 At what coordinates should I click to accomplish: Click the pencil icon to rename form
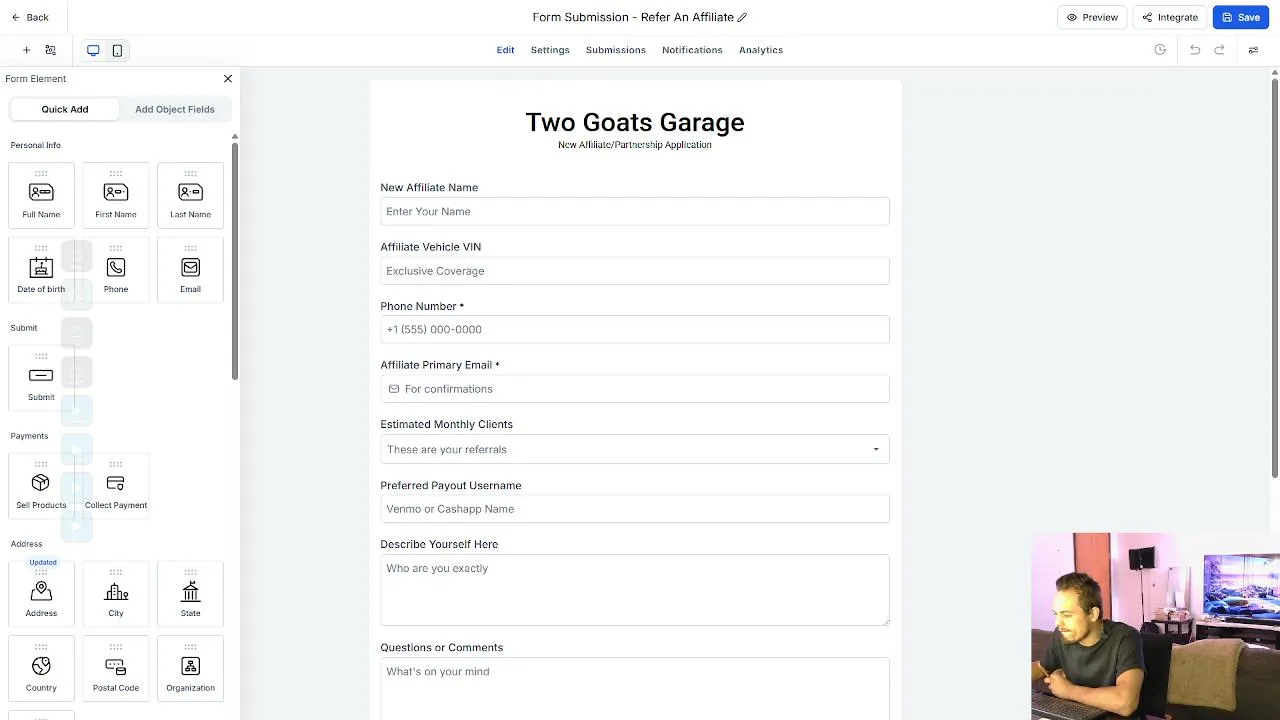[742, 17]
